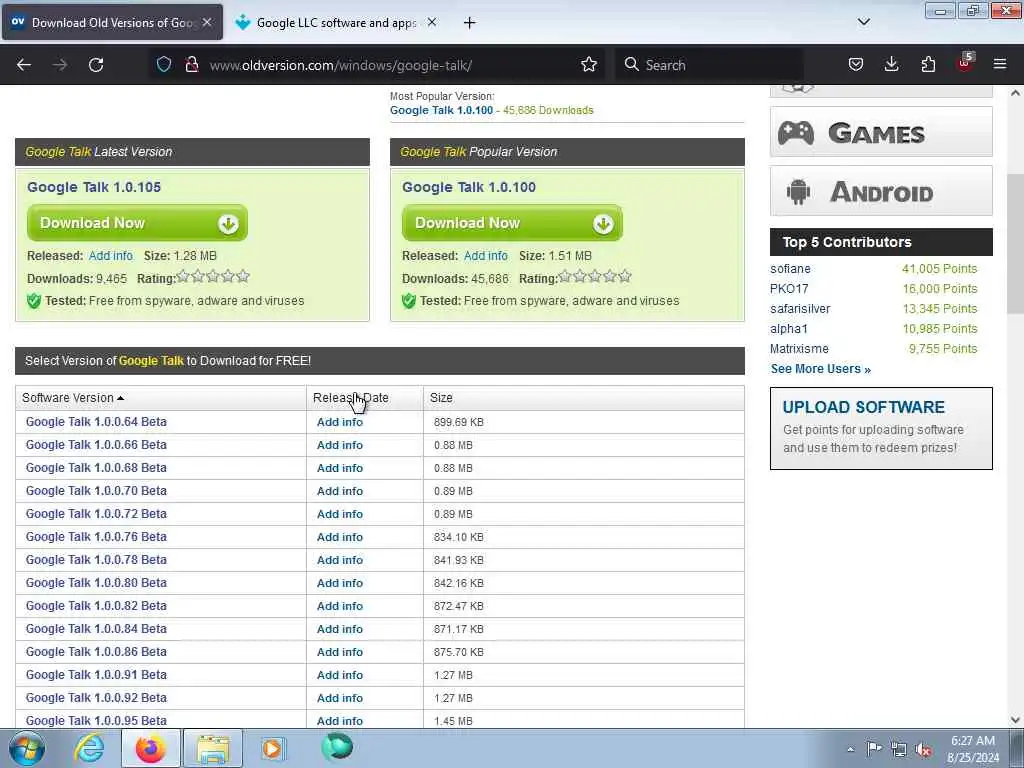The width and height of the screenshot is (1024, 768).
Task: Open the extensions puzzle-piece icon
Action: (x=928, y=64)
